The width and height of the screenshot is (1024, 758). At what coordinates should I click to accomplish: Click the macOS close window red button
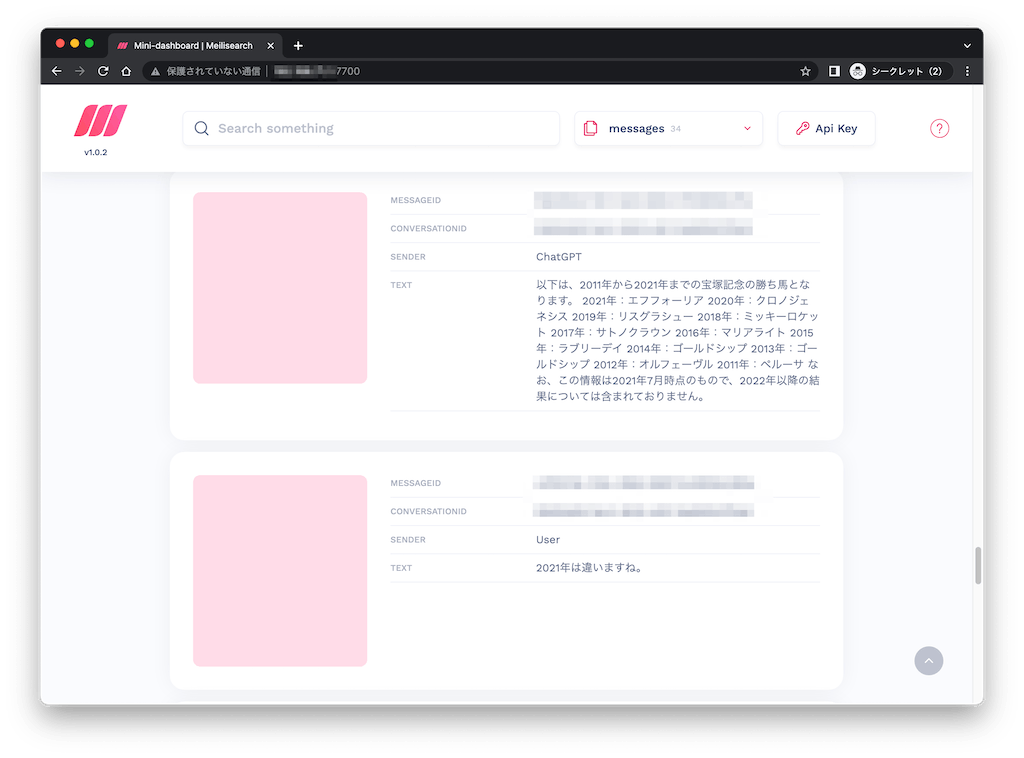point(60,43)
